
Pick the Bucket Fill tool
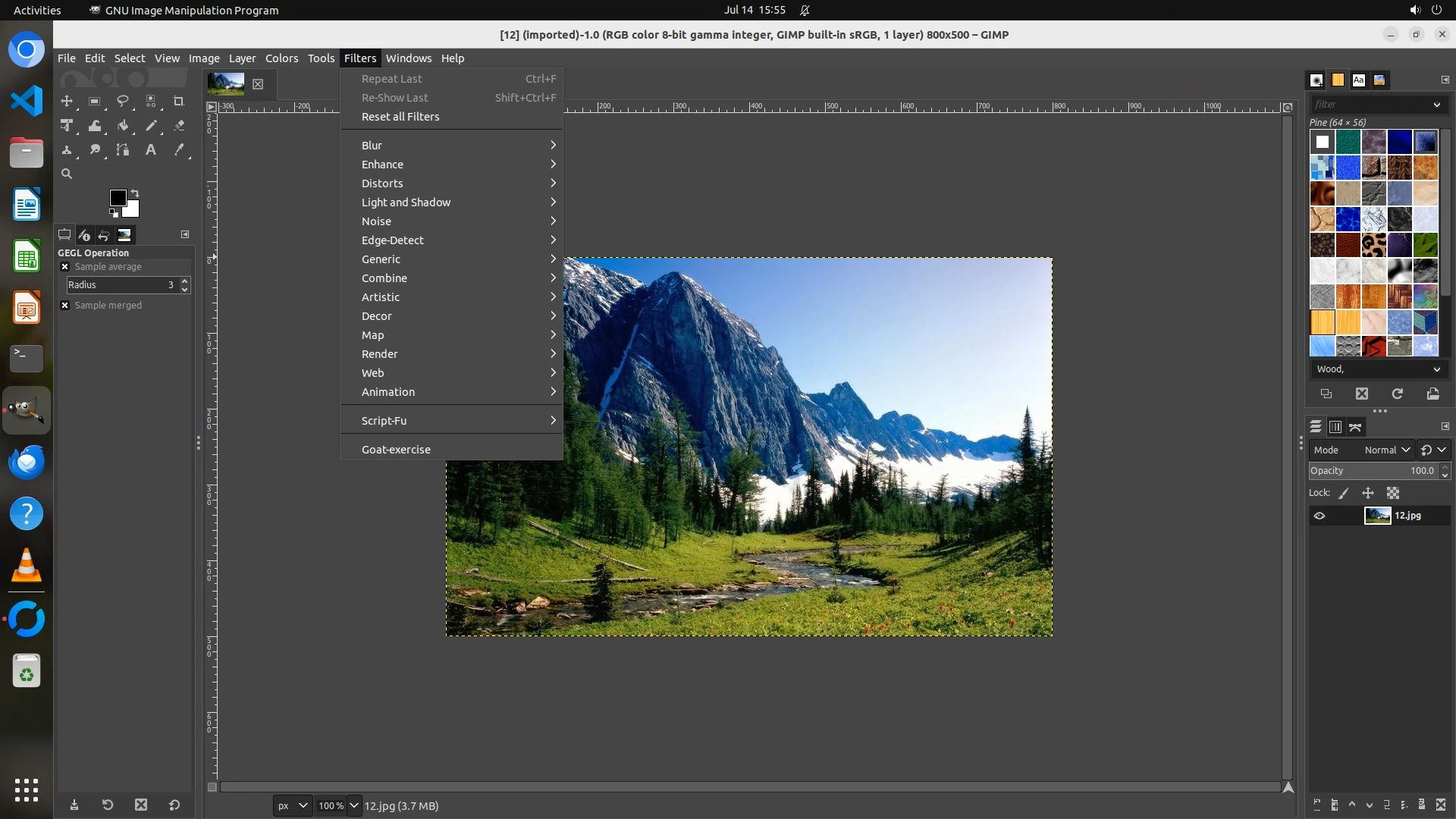(x=123, y=126)
